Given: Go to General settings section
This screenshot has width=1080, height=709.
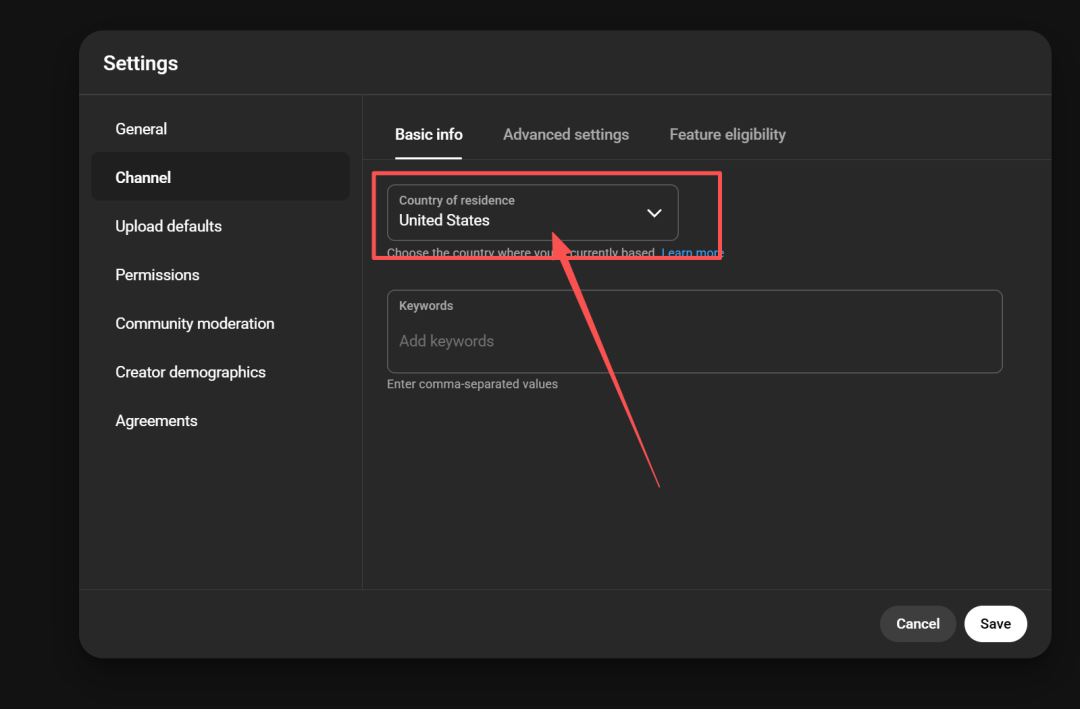Looking at the screenshot, I should coord(141,129).
